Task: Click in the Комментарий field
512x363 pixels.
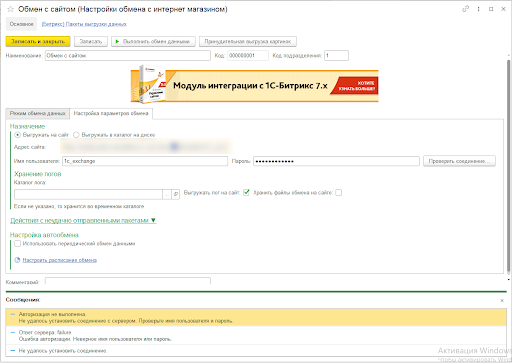Action: tap(128, 281)
